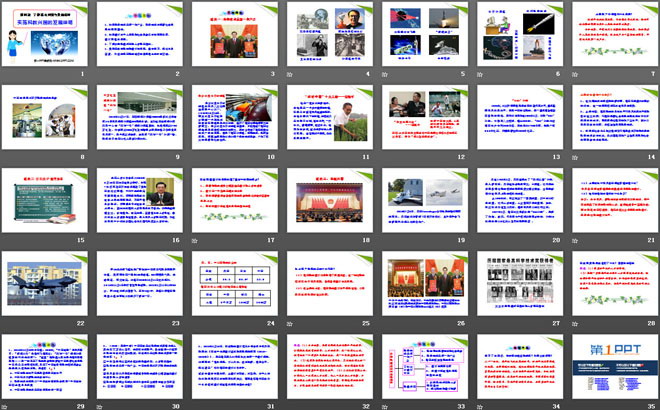Select slide 31 thumbnail
This screenshot has height=410, width=660.
pos(235,366)
